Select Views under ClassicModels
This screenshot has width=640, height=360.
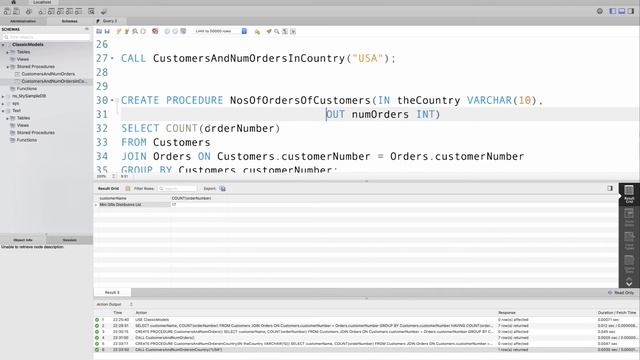tap(23, 60)
